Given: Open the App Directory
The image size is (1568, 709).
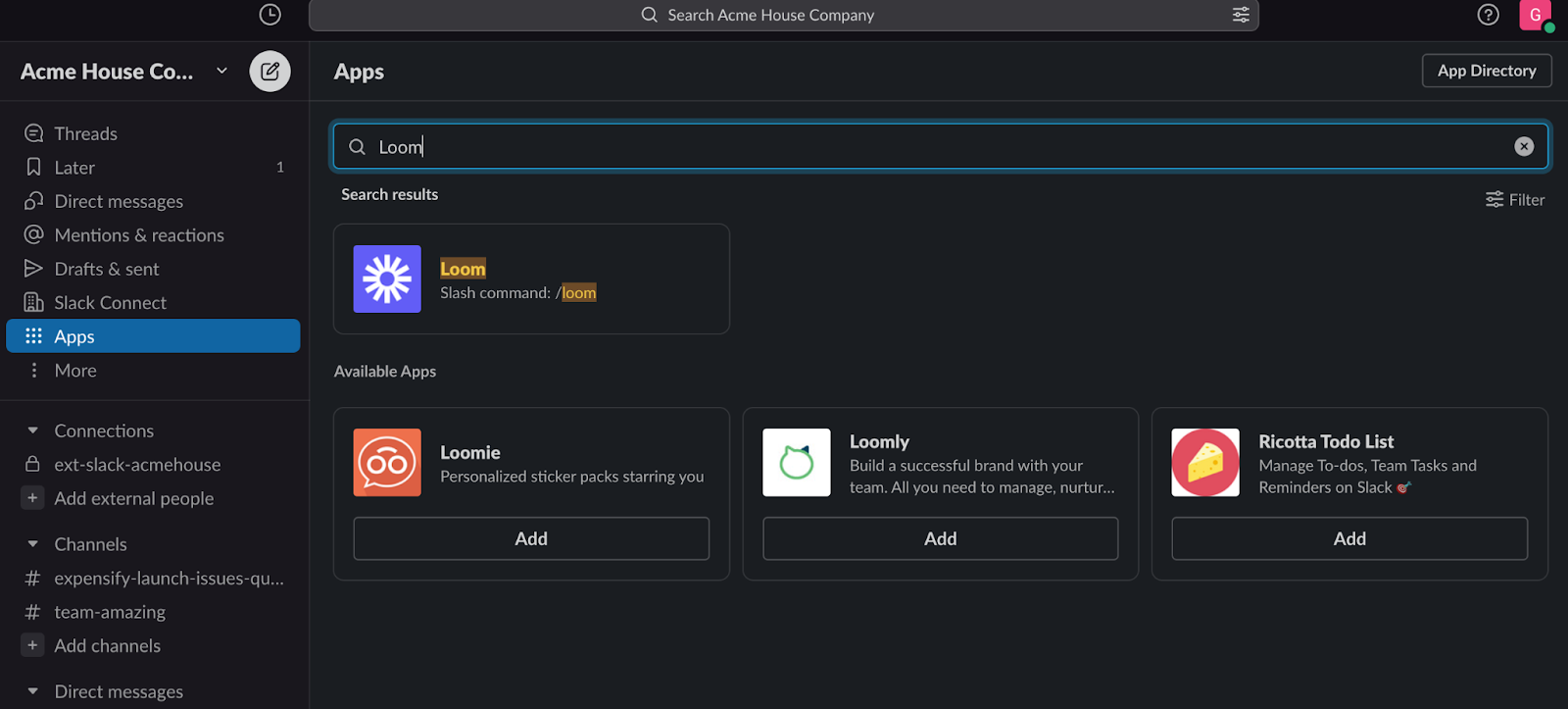Looking at the screenshot, I should tap(1487, 71).
